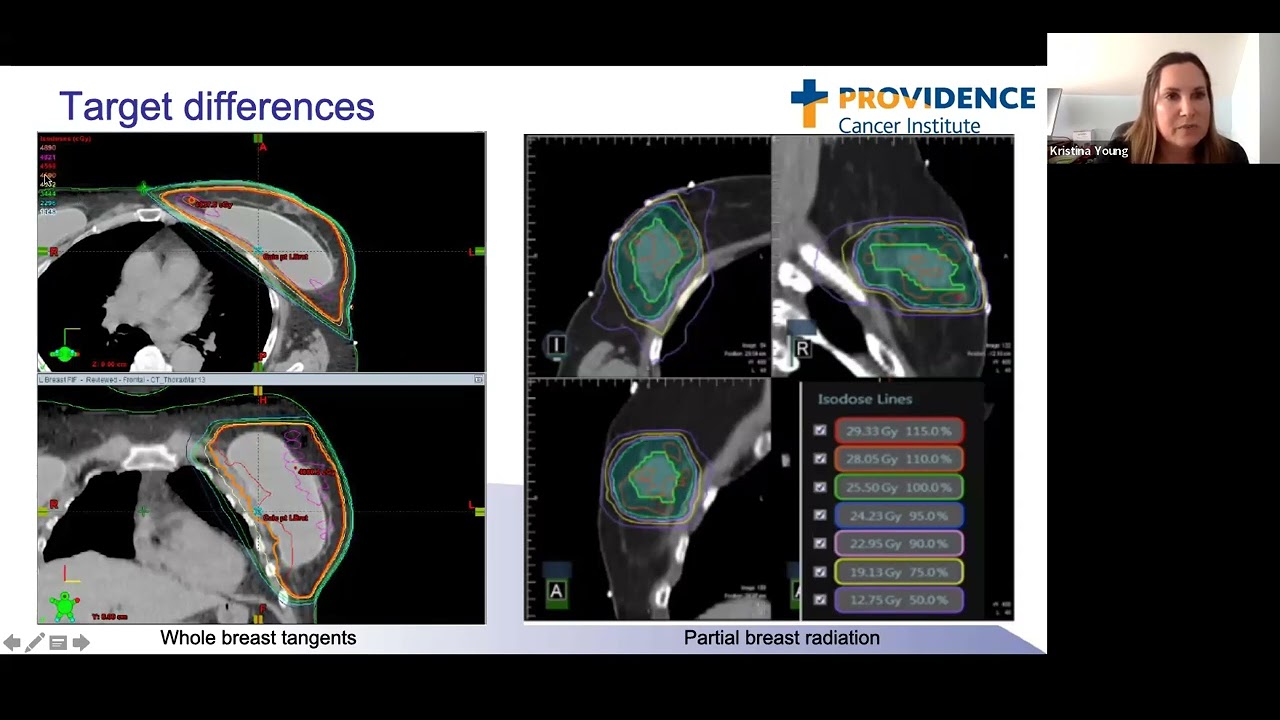Go to the previous slide arrow
The width and height of the screenshot is (1280, 720).
(x=11, y=643)
